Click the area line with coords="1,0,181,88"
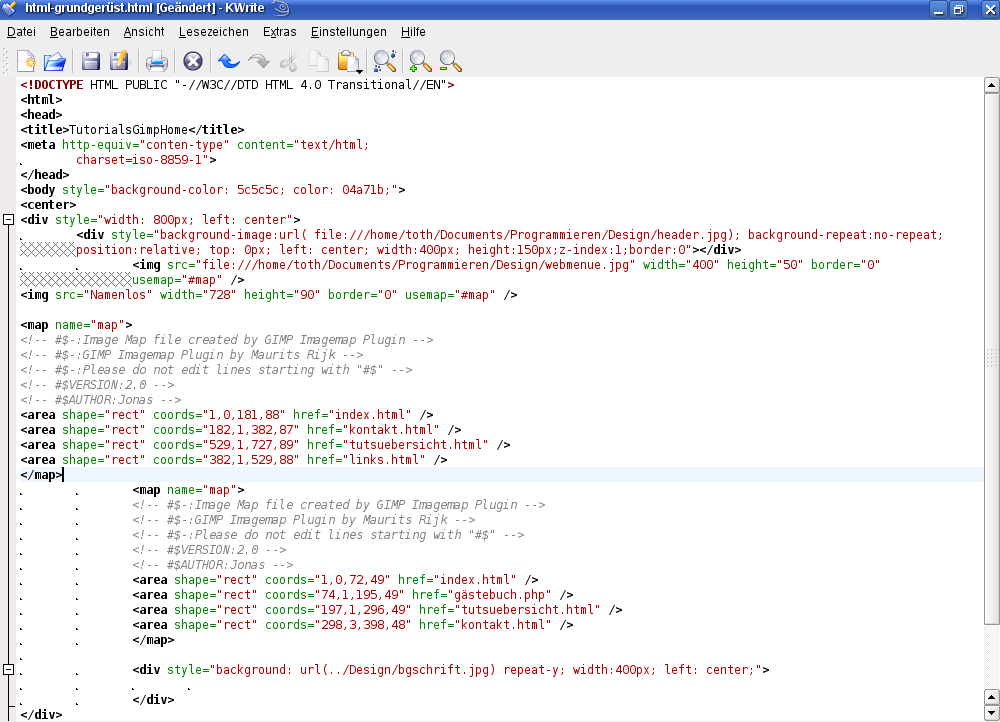The width and height of the screenshot is (1000, 722). (227, 415)
